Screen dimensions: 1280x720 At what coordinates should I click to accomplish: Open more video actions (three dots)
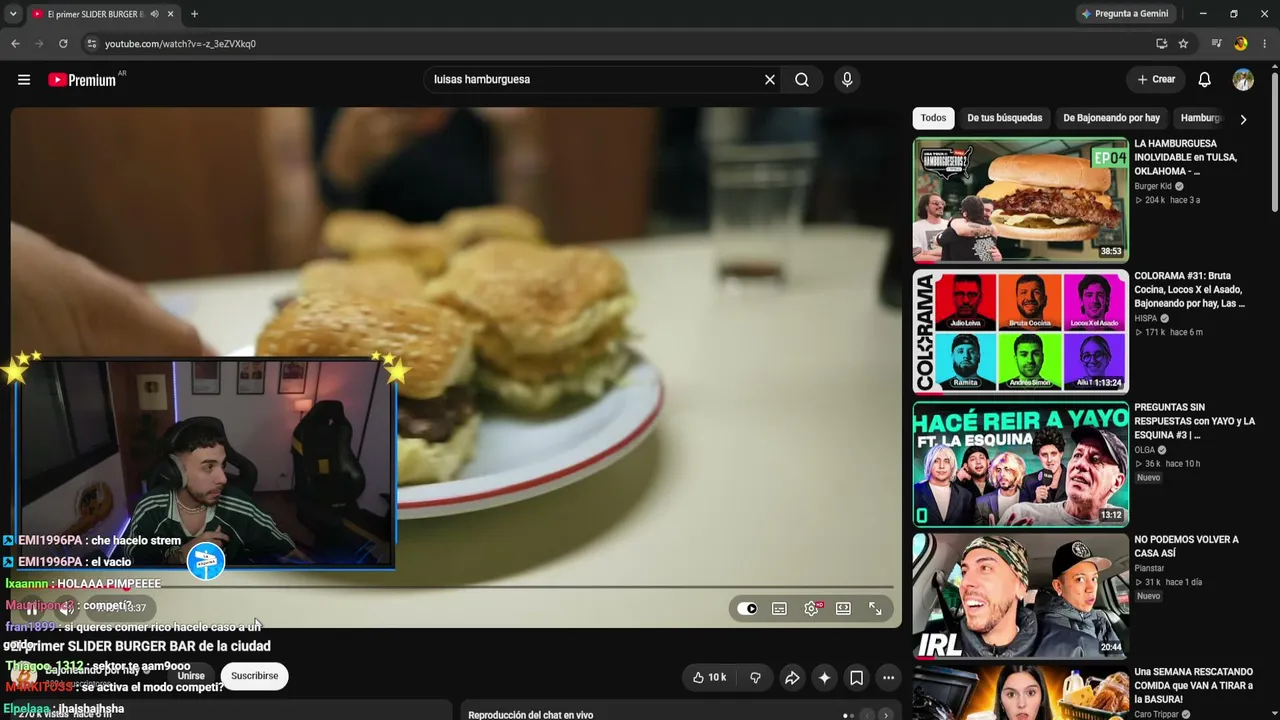(x=888, y=678)
